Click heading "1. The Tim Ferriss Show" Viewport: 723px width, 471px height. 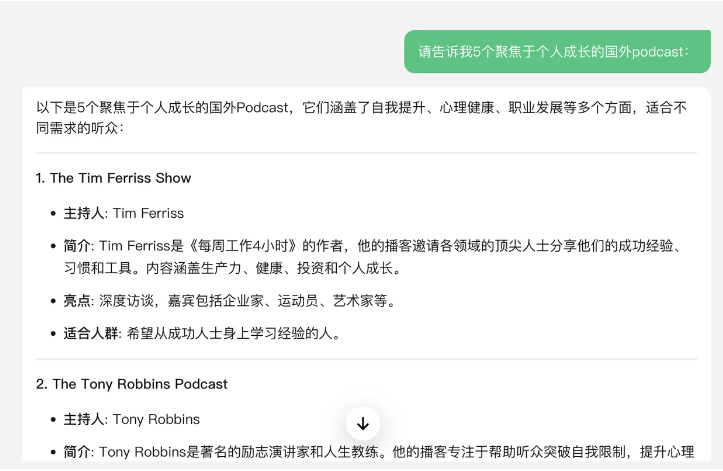pyautogui.click(x=113, y=178)
